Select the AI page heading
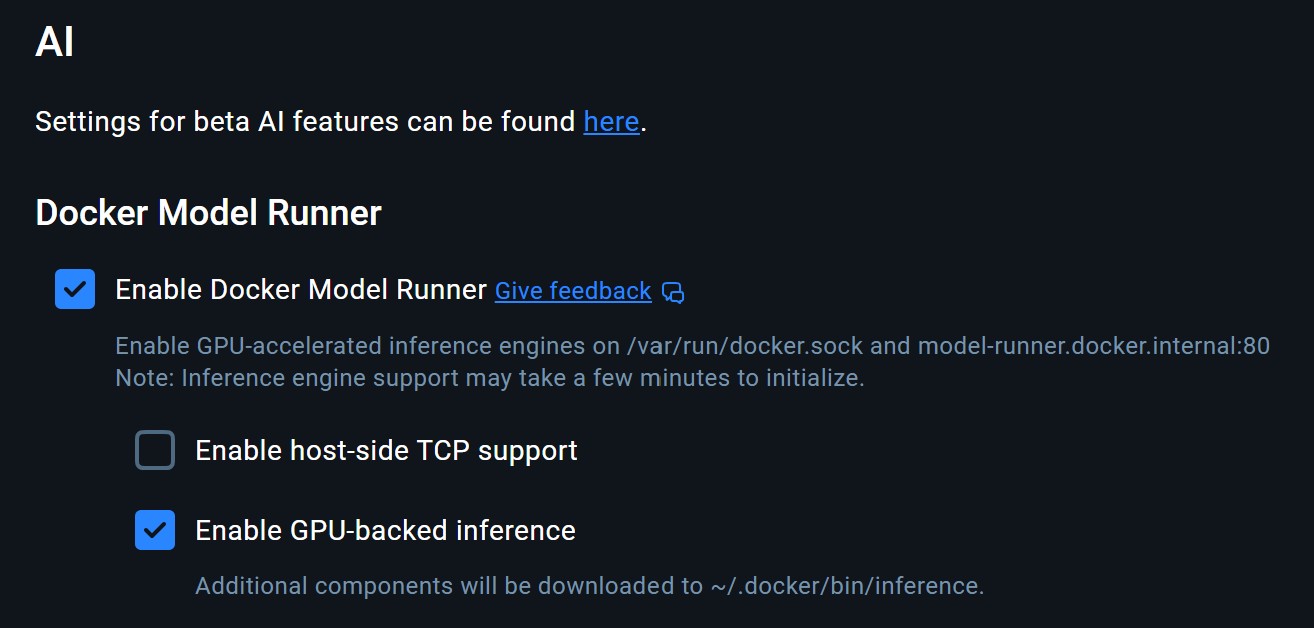Image resolution: width=1314 pixels, height=628 pixels. point(54,43)
